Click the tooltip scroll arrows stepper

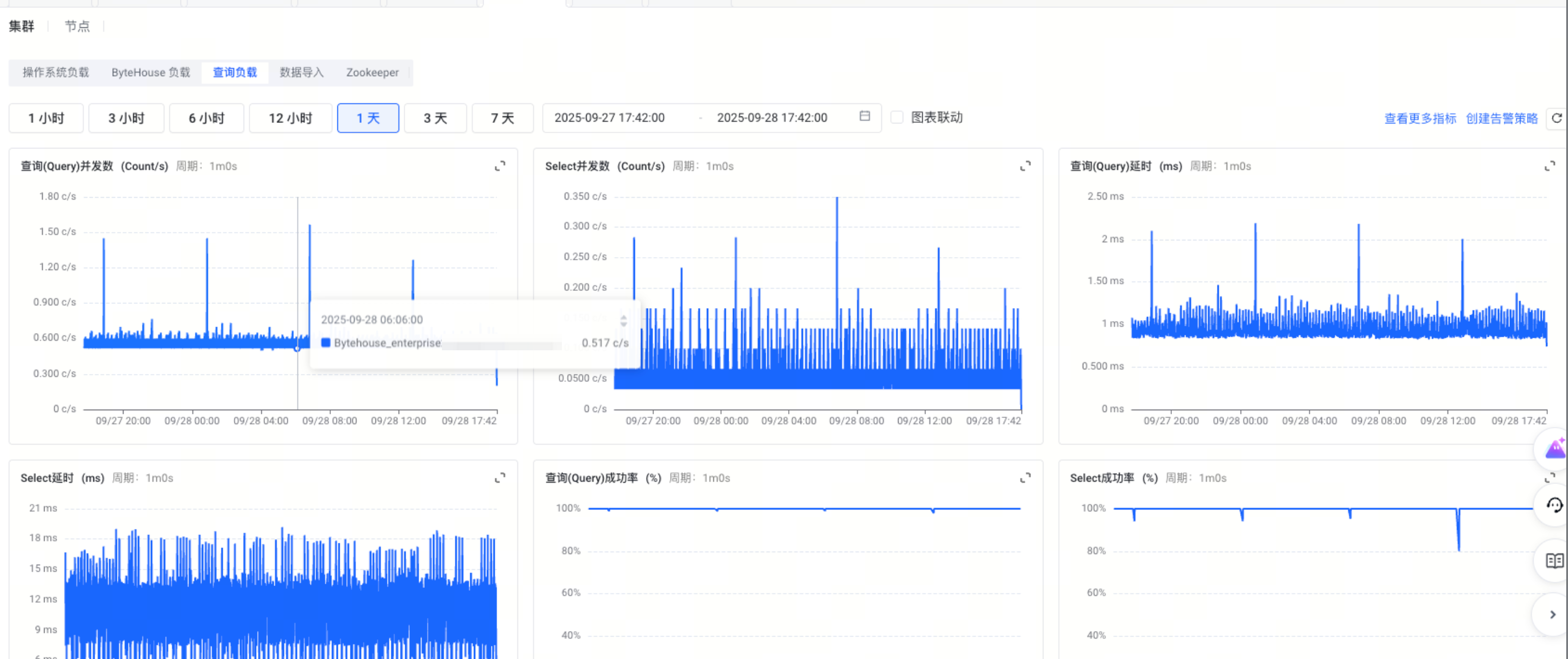pyautogui.click(x=623, y=320)
